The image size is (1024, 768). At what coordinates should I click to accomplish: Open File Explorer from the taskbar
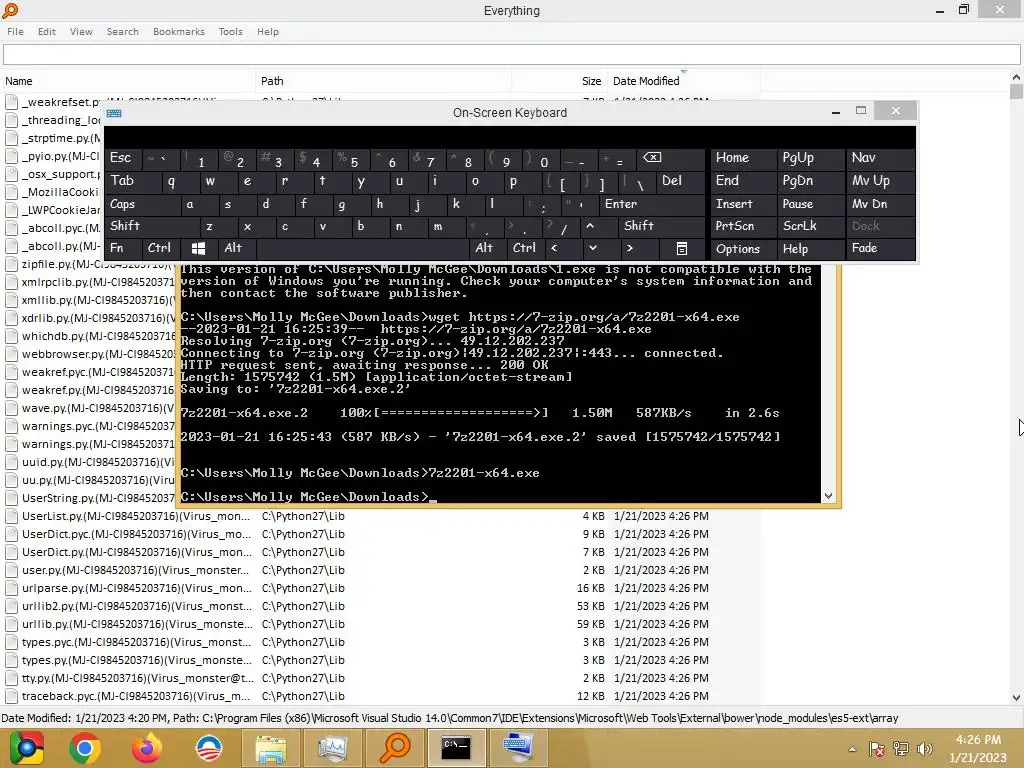tap(270, 748)
